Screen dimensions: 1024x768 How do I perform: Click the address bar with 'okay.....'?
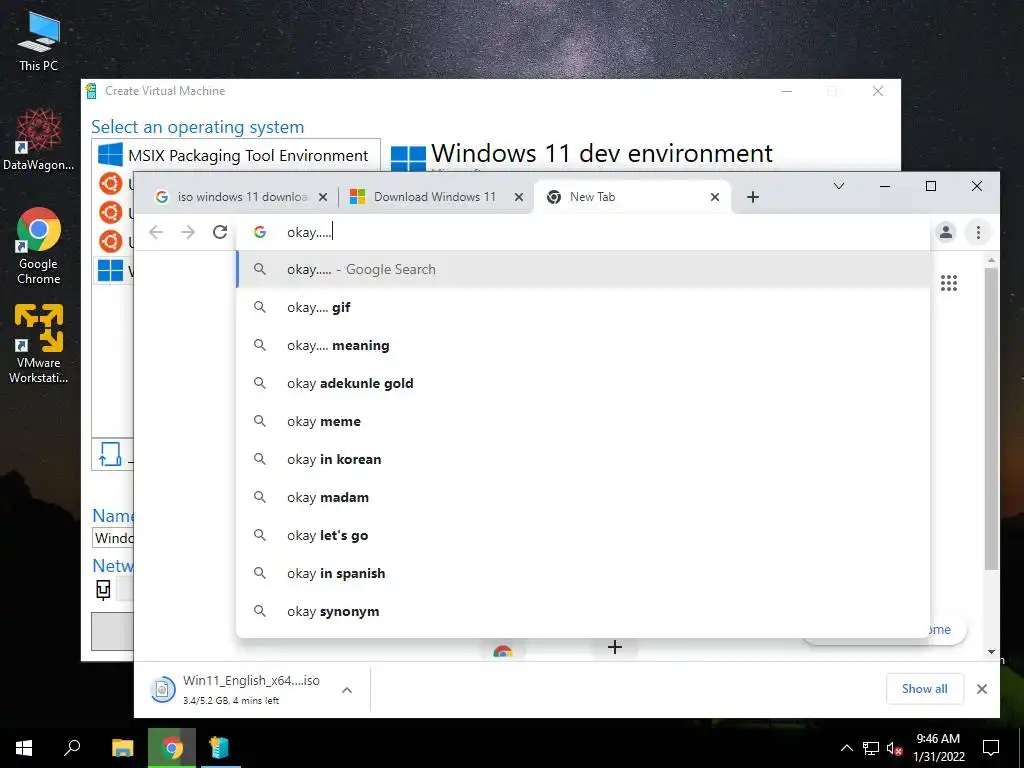(x=583, y=232)
